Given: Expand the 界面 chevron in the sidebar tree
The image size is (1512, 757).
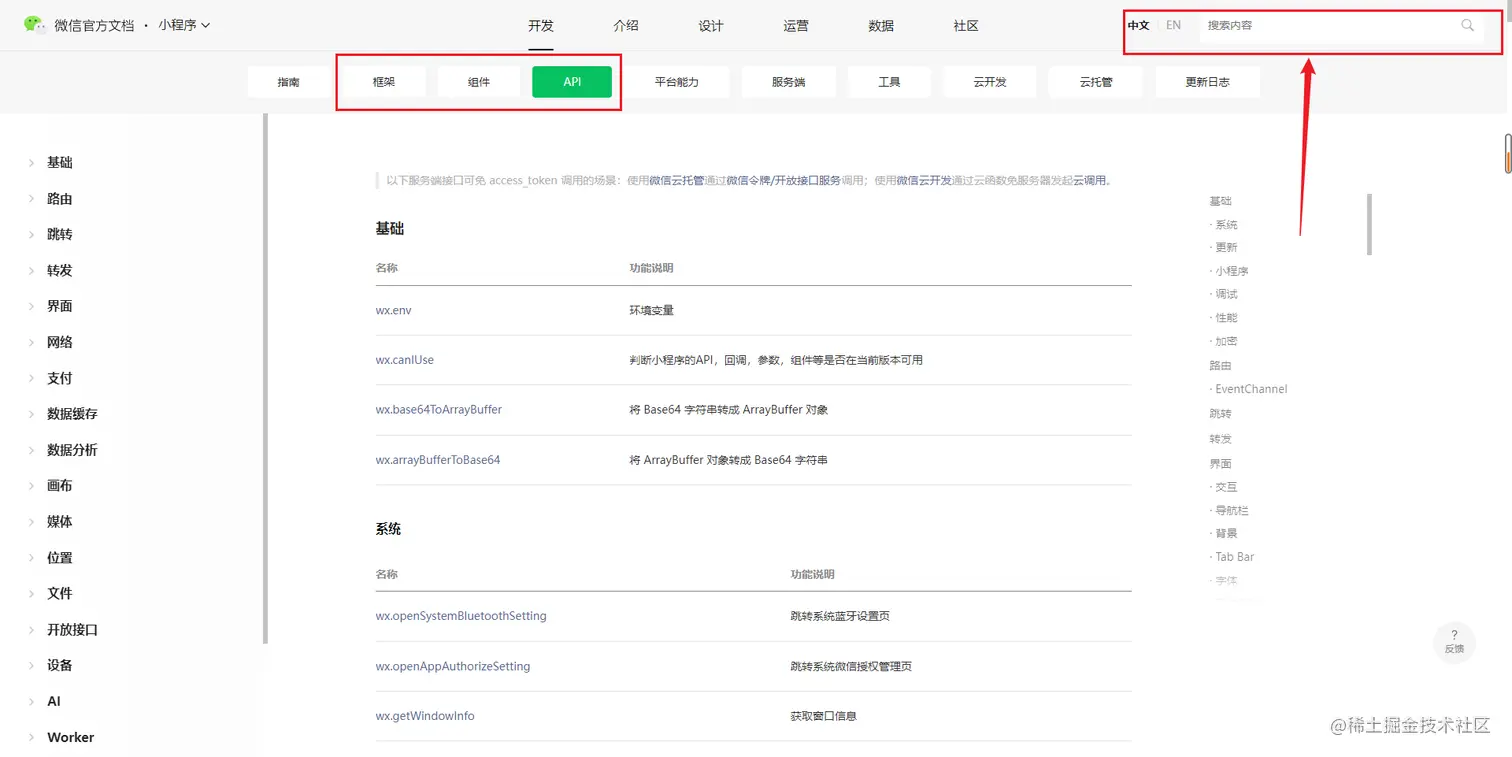Looking at the screenshot, I should (x=31, y=307).
